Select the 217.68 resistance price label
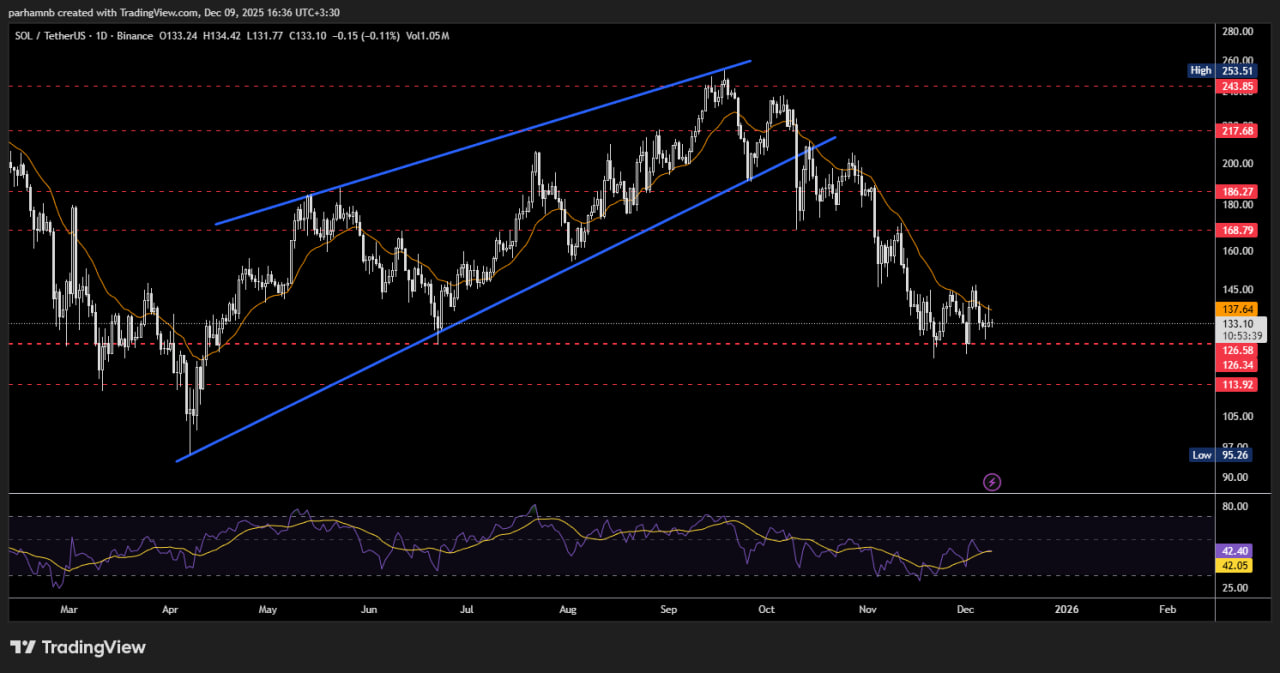 (x=1237, y=131)
